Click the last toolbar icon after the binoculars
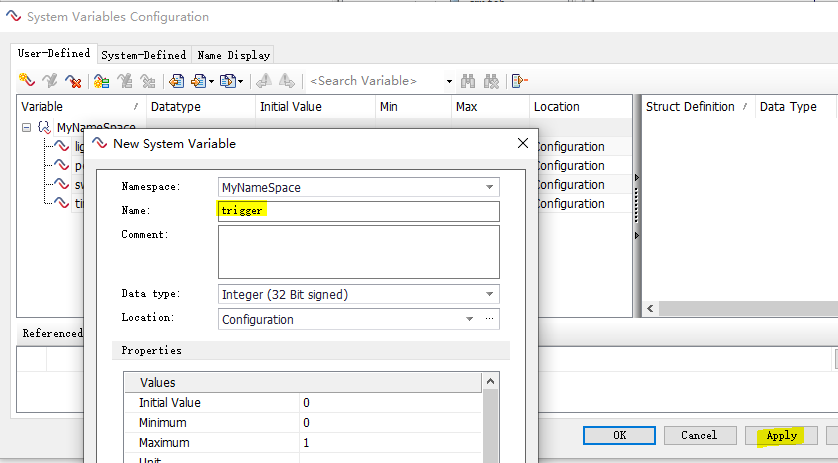Image resolution: width=838 pixels, height=463 pixels. click(x=519, y=81)
